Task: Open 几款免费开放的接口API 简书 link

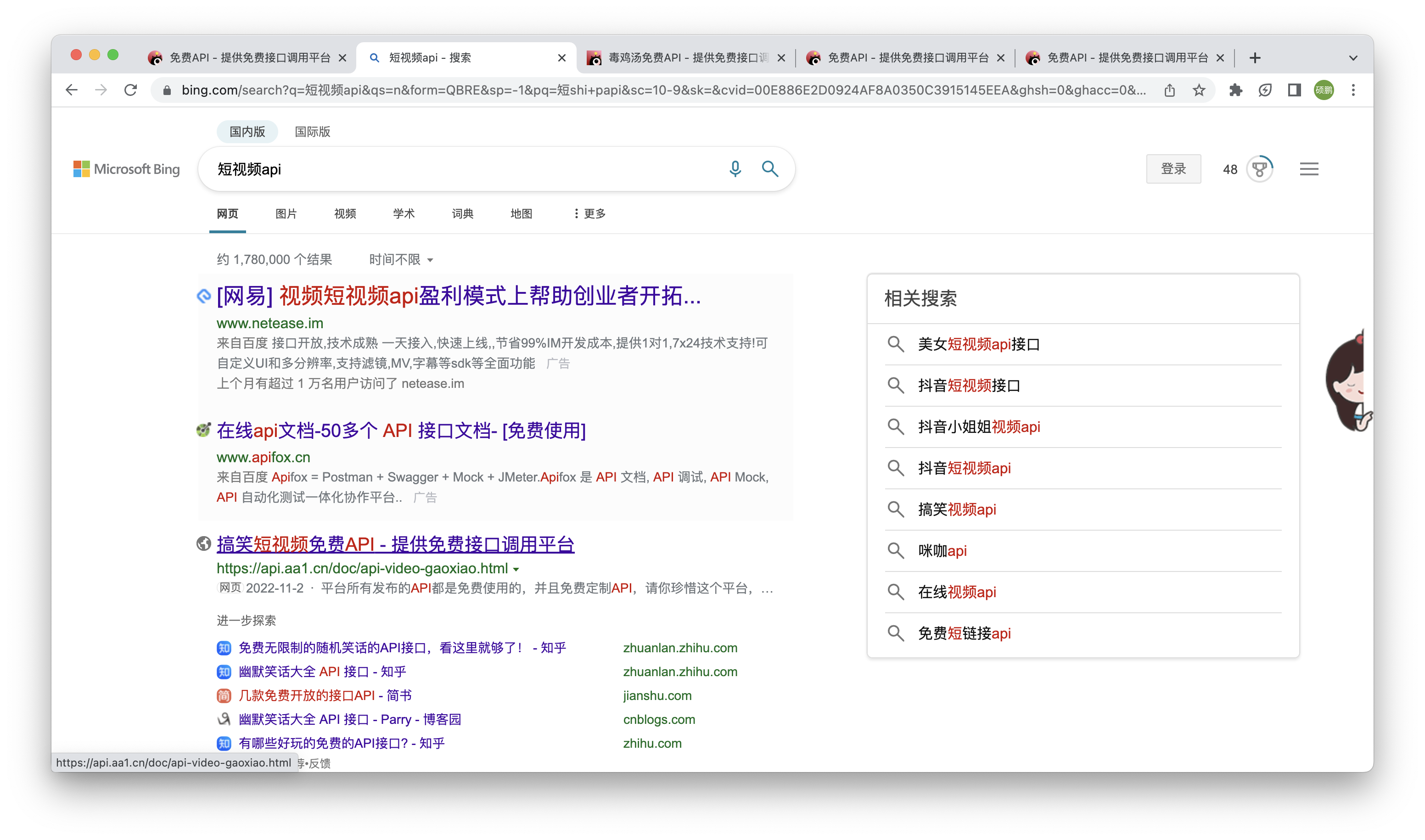Action: coord(325,696)
